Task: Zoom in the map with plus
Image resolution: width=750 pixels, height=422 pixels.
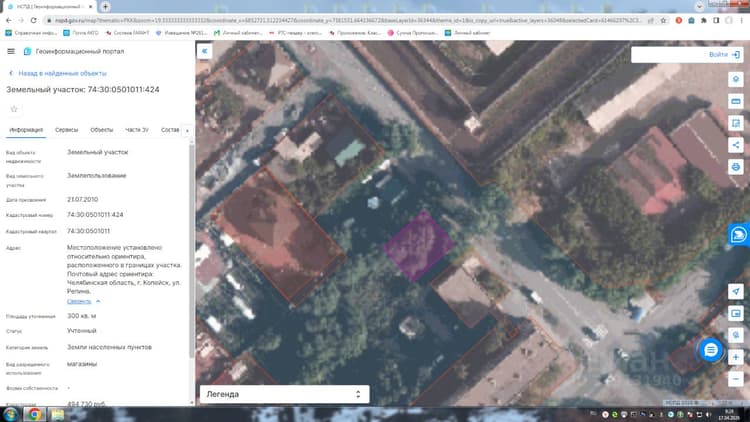Action: coord(736,357)
